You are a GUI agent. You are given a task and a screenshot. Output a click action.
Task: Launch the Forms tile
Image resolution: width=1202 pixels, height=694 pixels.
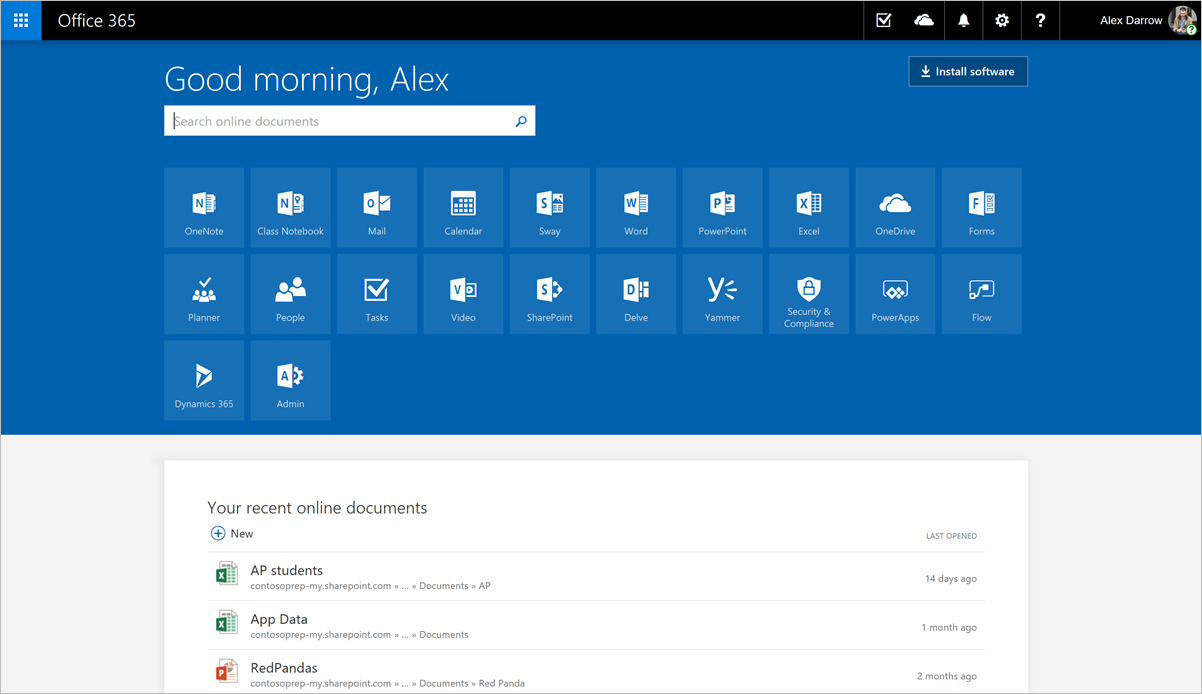pos(982,208)
